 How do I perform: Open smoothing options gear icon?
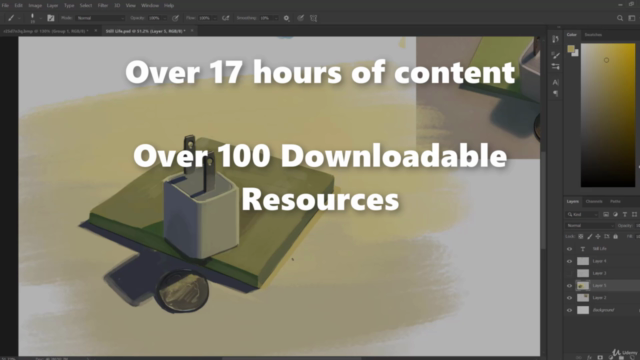point(287,18)
